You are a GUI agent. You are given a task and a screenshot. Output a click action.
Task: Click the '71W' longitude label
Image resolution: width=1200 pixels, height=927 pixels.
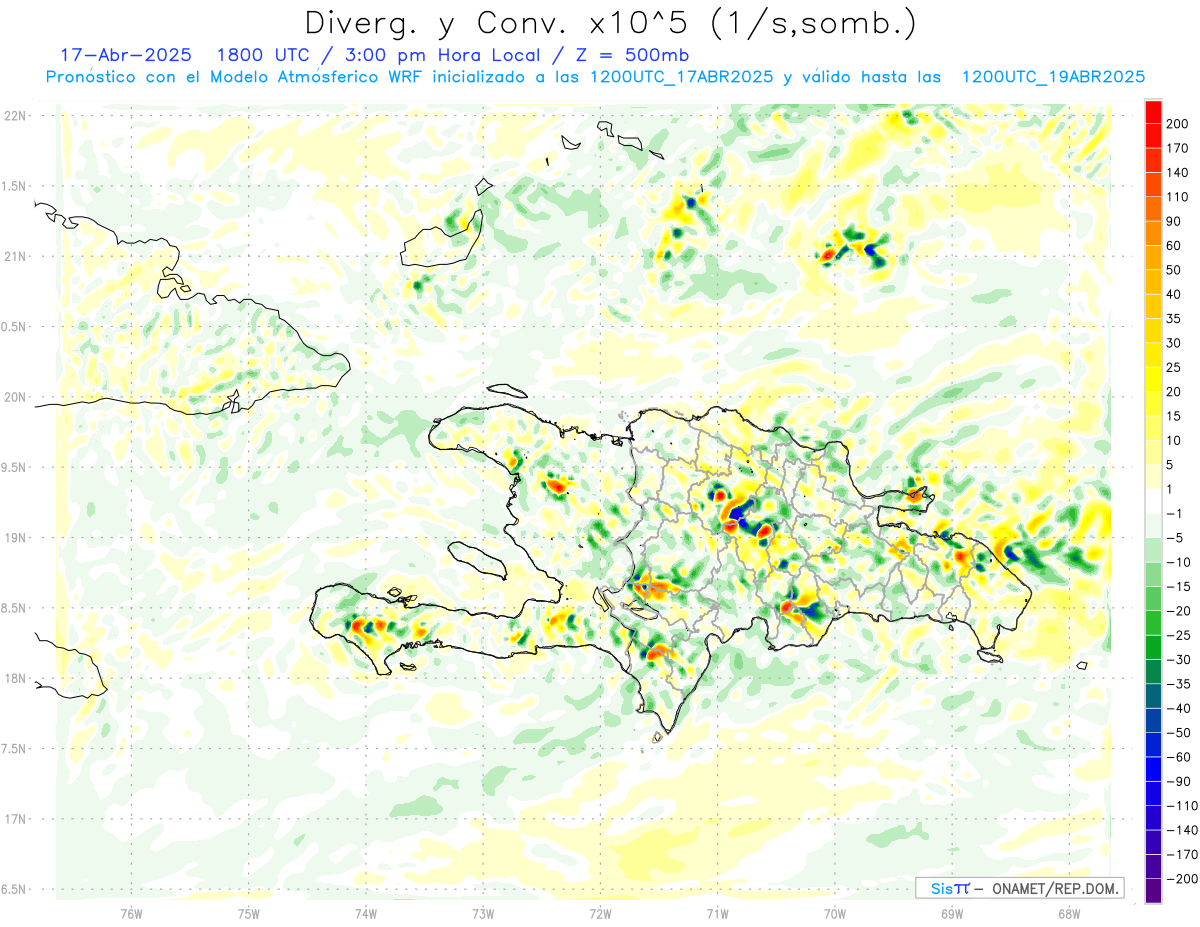point(717,914)
